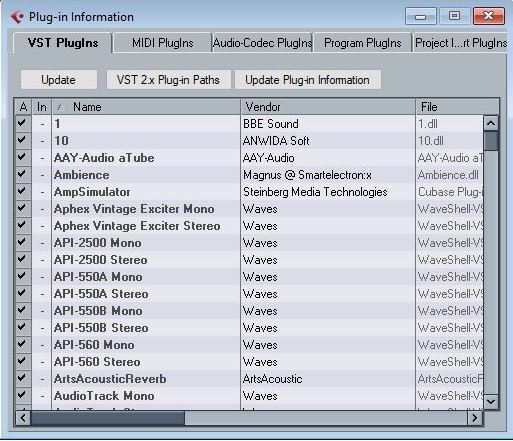Viewport: 513px width, 441px height.
Task: Switch to the VST PlugIns tab
Action: pos(63,43)
